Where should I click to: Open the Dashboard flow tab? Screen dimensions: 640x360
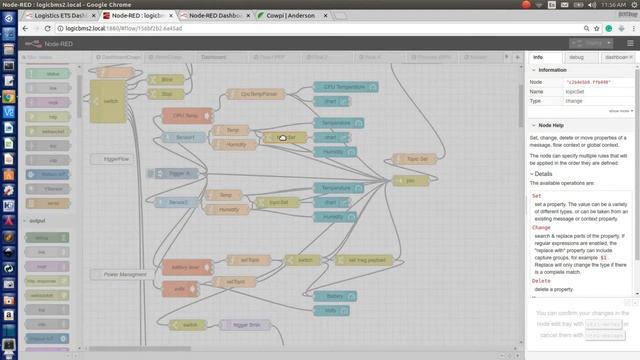pos(213,57)
